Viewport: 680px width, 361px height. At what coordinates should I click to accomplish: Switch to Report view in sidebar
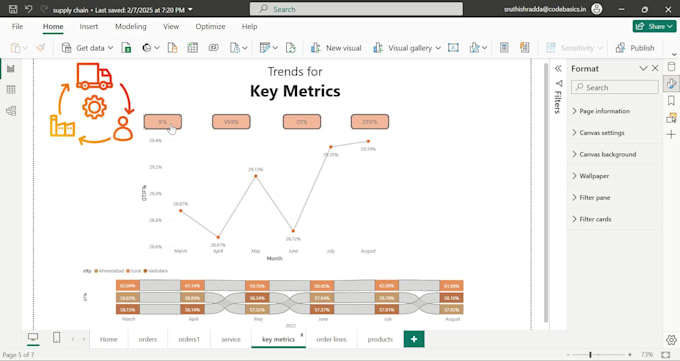[11, 69]
